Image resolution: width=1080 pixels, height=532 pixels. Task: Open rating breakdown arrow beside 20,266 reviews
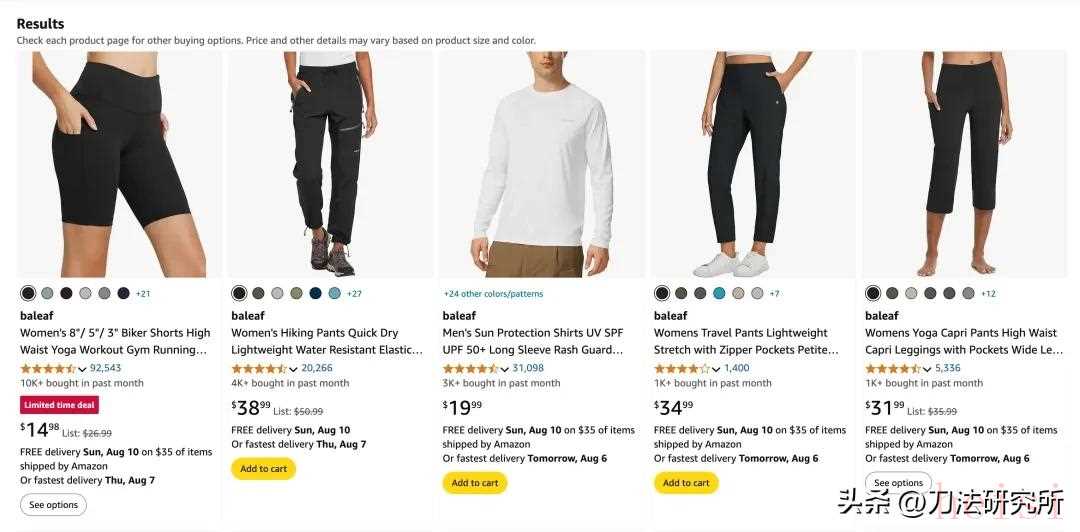click(x=294, y=369)
